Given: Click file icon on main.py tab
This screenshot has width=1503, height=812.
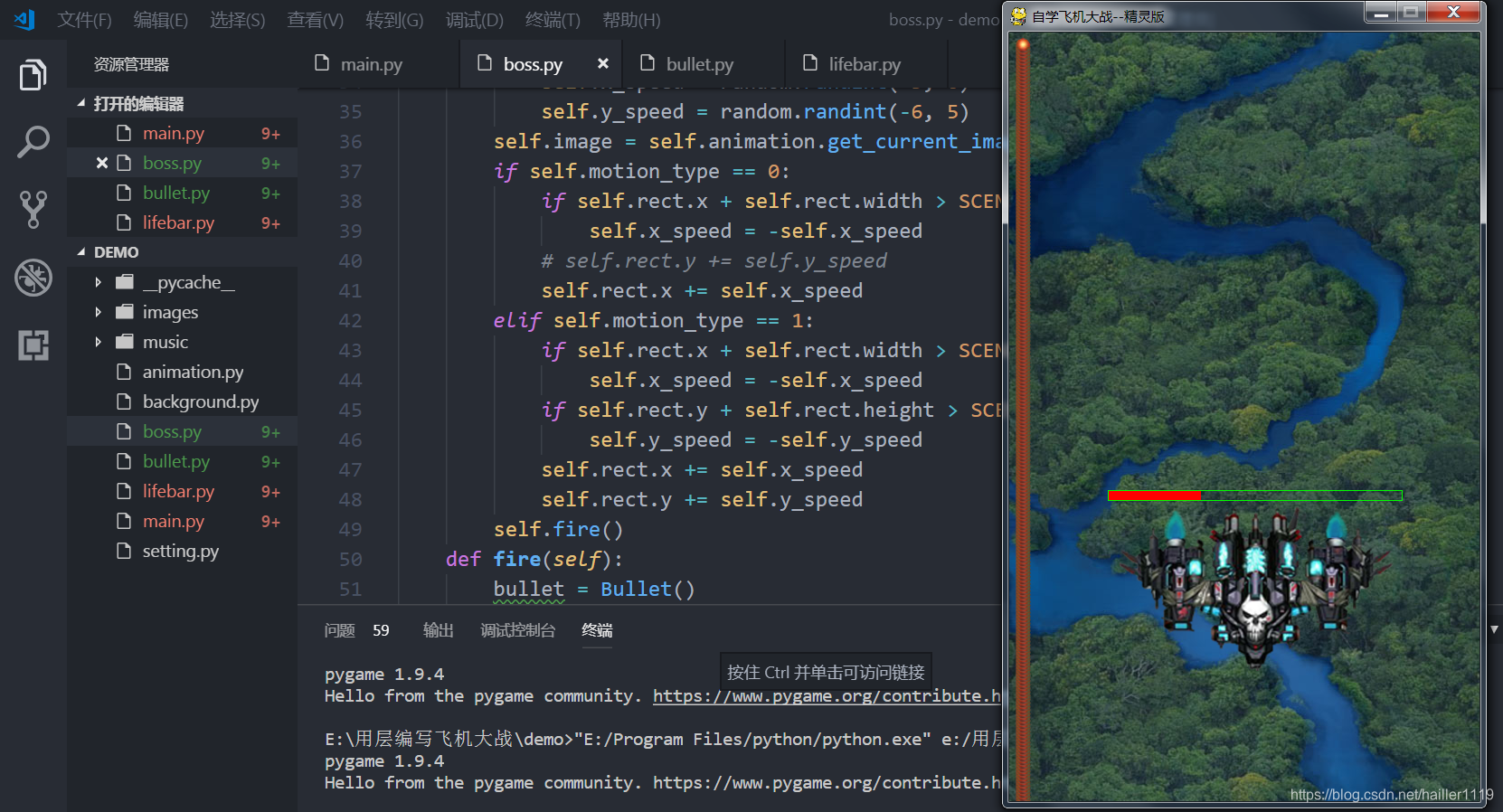Looking at the screenshot, I should [x=322, y=62].
